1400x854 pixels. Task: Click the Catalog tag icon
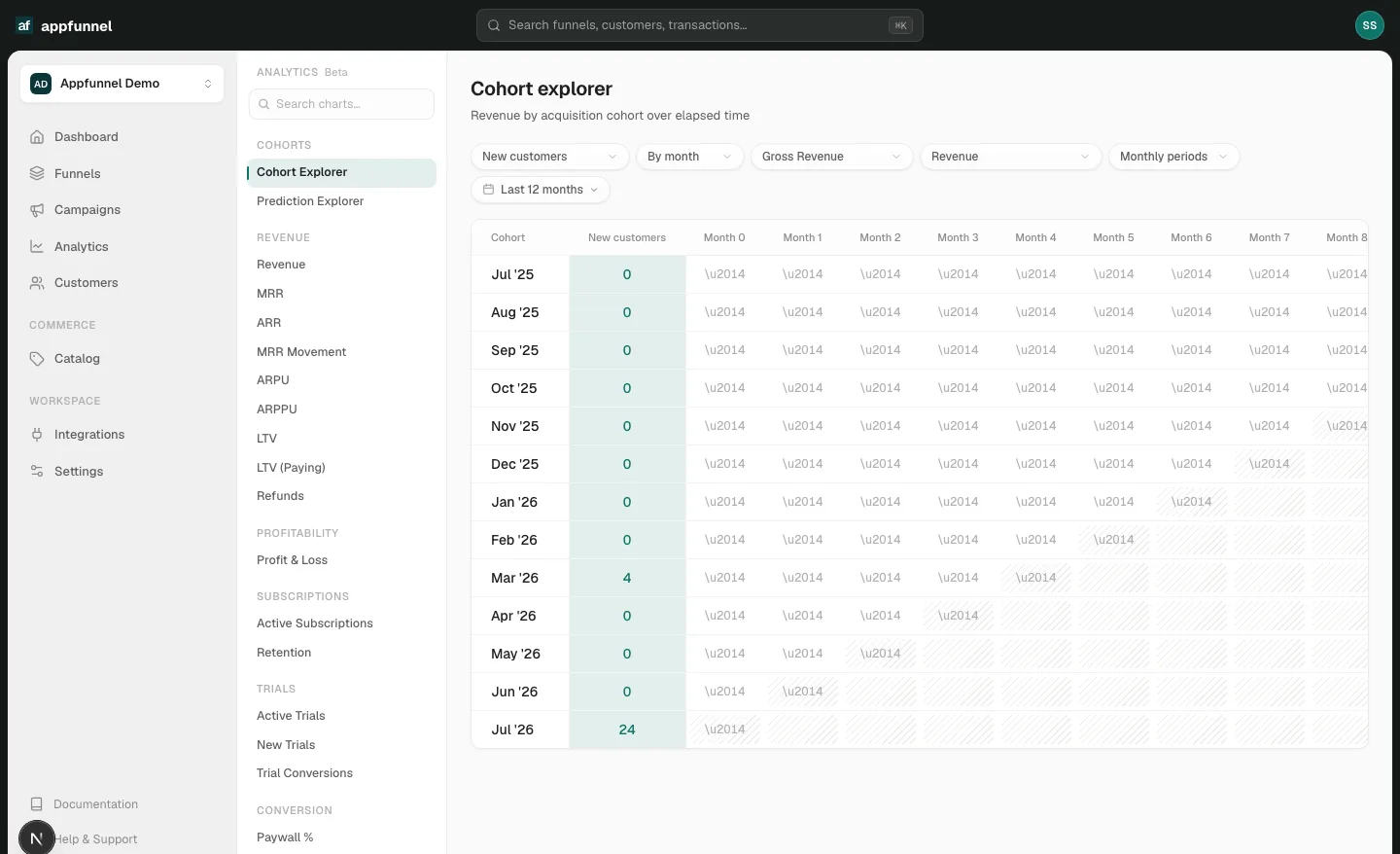pos(37,359)
